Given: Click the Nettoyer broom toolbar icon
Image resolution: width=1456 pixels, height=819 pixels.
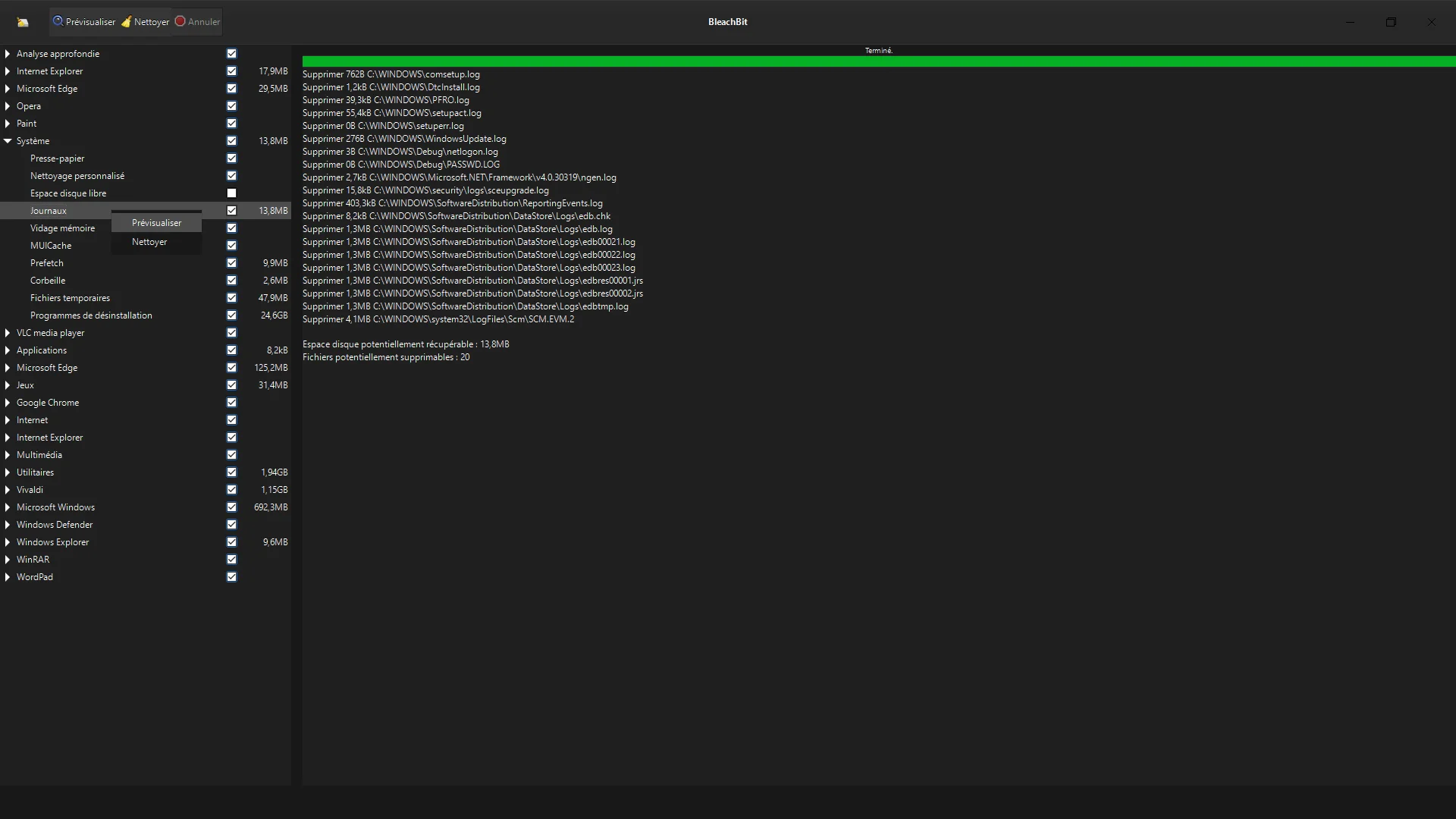Looking at the screenshot, I should point(126,21).
